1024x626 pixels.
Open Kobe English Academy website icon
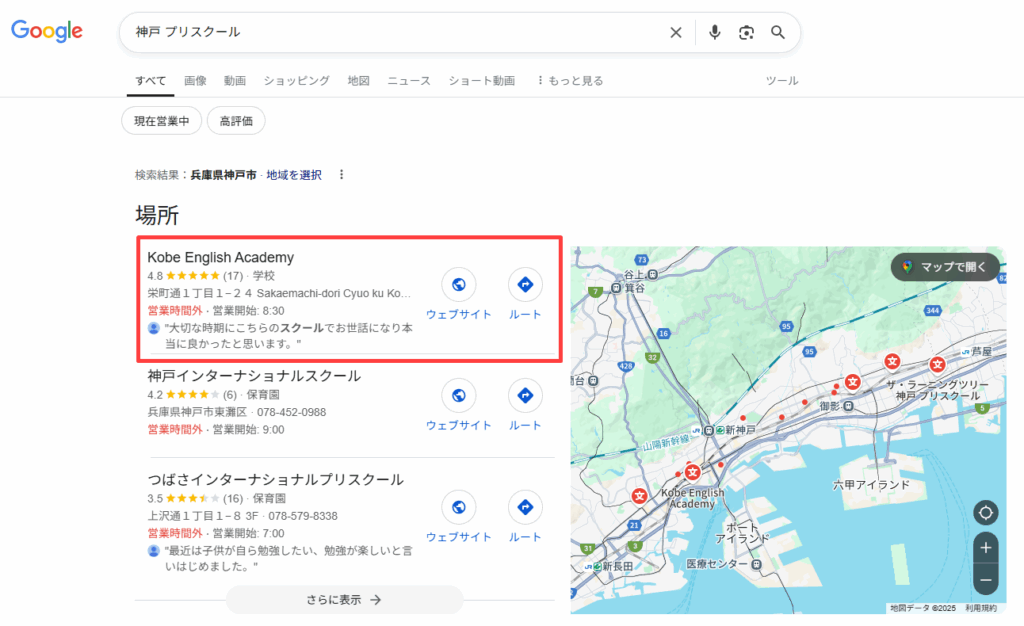point(458,285)
